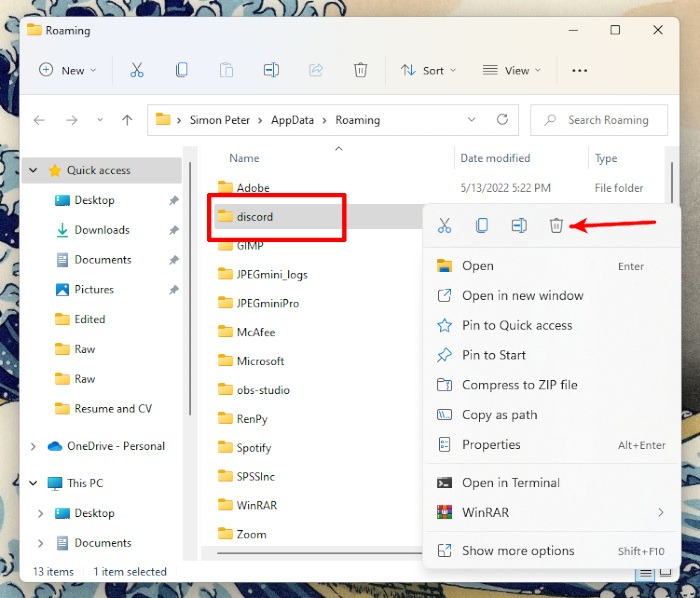Switch to details view icon in status bar
700x598 pixels.
click(x=646, y=573)
